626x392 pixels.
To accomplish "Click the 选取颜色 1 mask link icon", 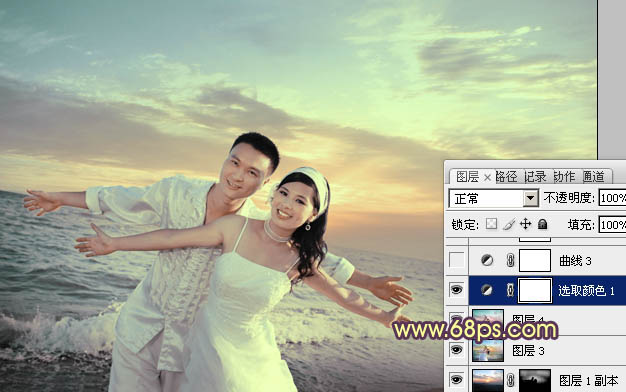I will [x=510, y=290].
